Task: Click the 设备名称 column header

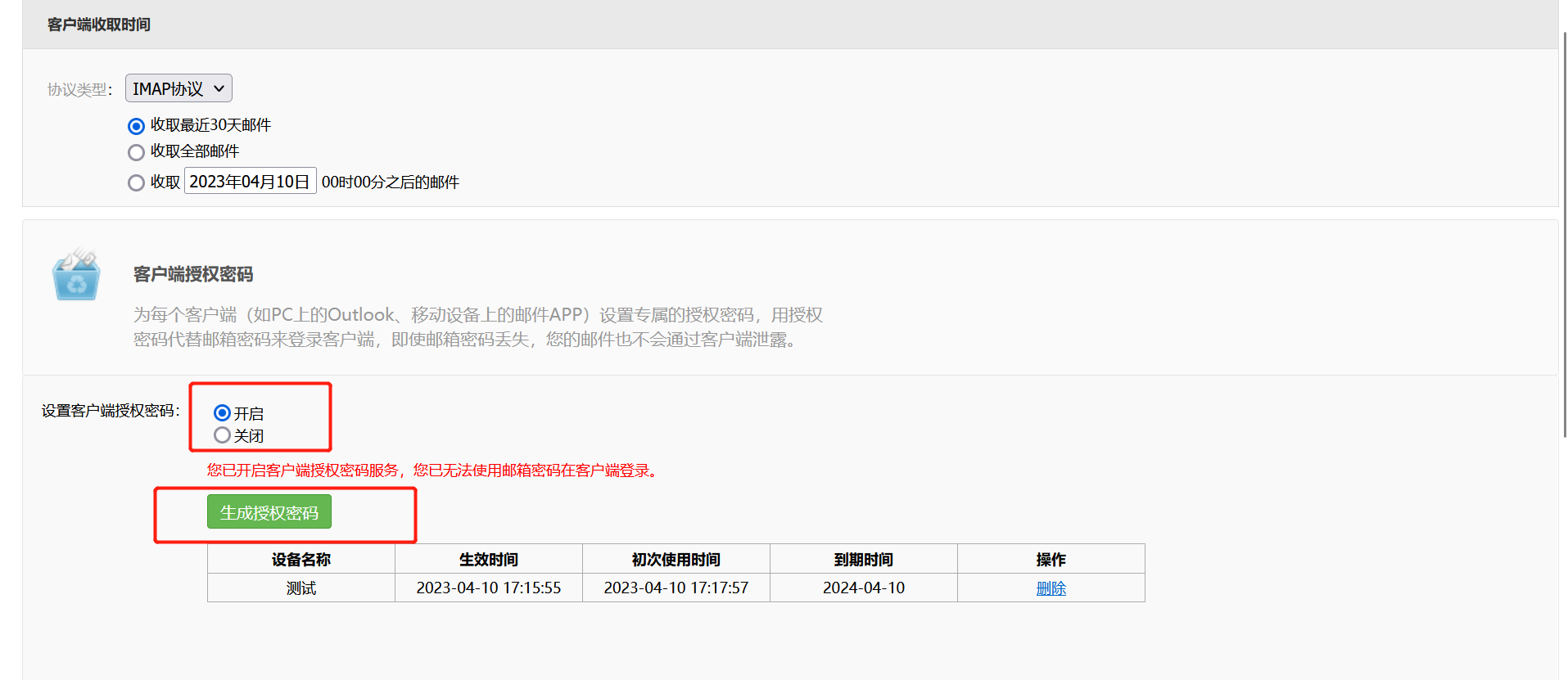Action: click(300, 560)
